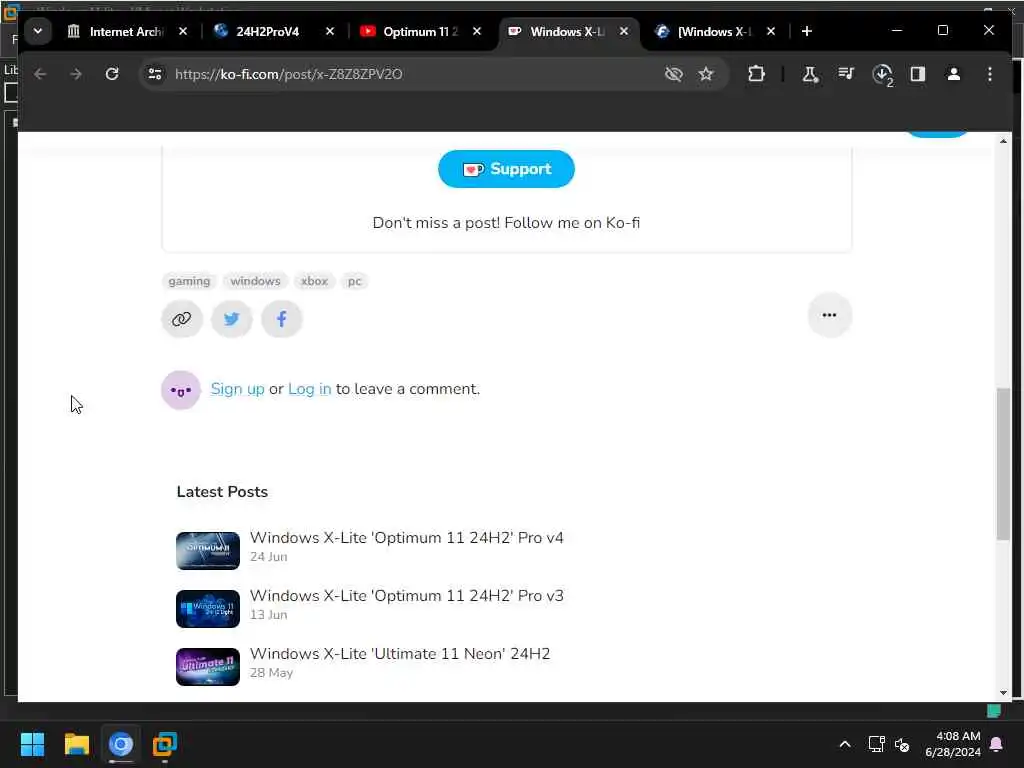1024x768 pixels.
Task: Click the page vertical scrollbar thumb
Action: (1002, 464)
